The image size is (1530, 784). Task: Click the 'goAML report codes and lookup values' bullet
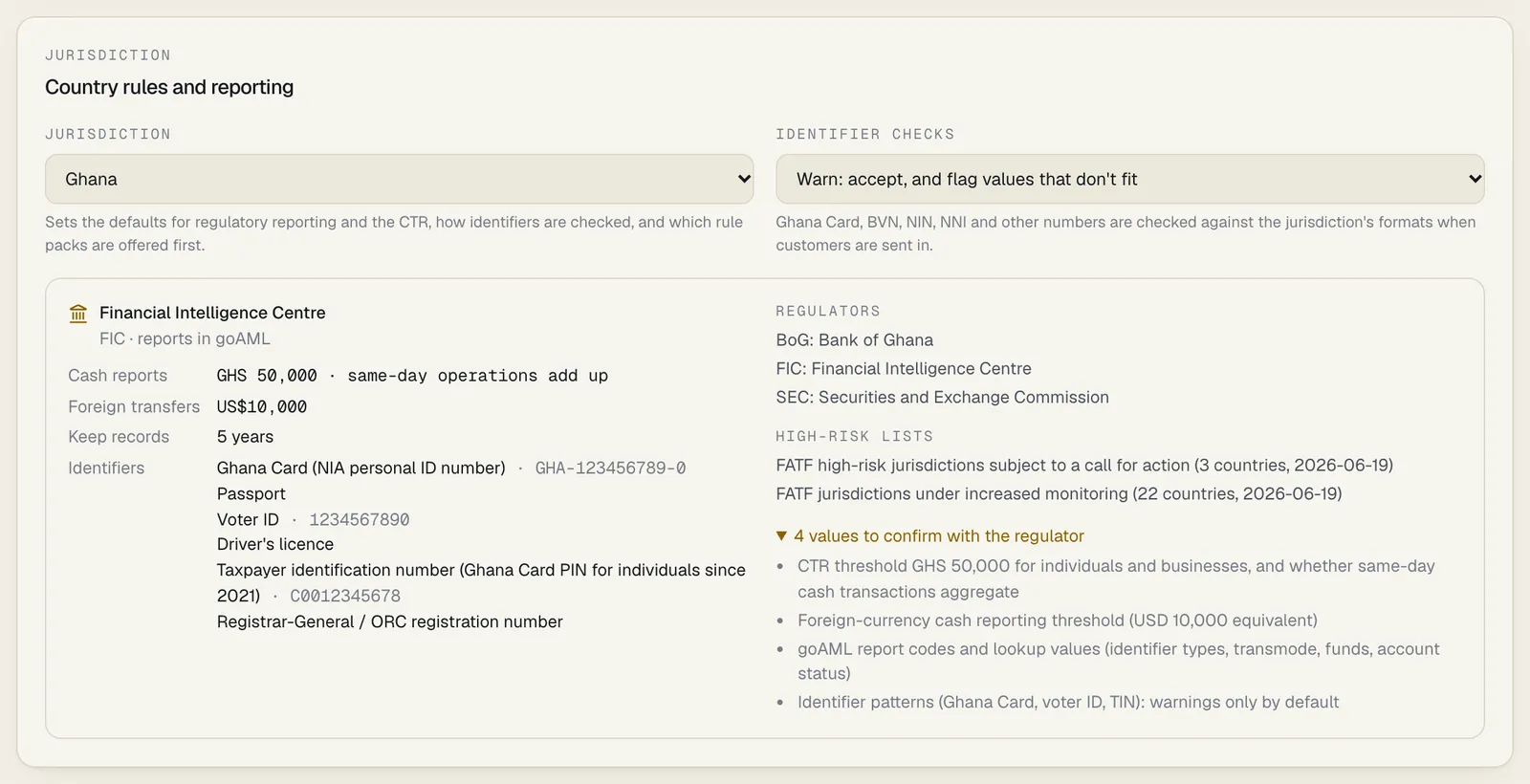(x=1118, y=661)
